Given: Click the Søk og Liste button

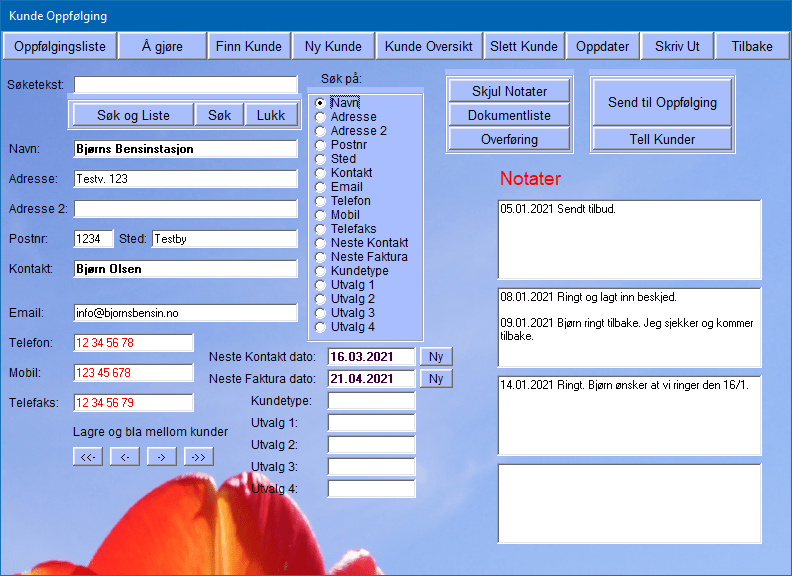Looking at the screenshot, I should [133, 115].
